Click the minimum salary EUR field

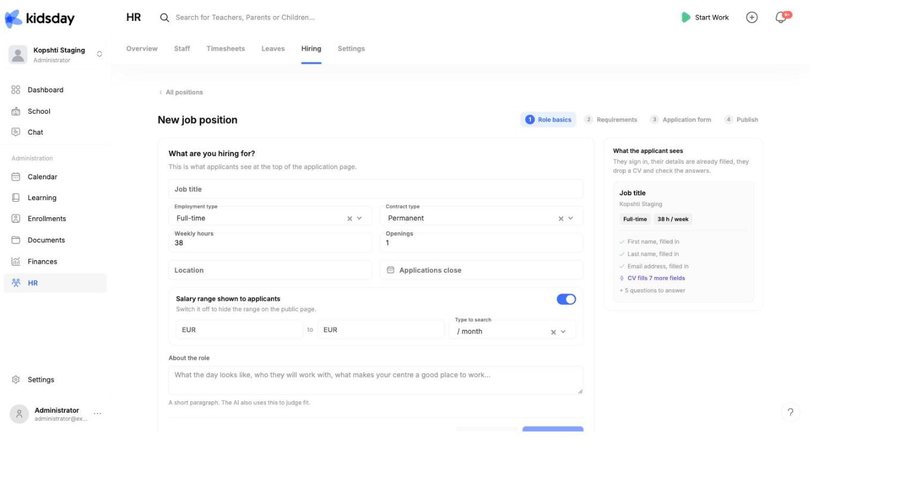click(239, 330)
